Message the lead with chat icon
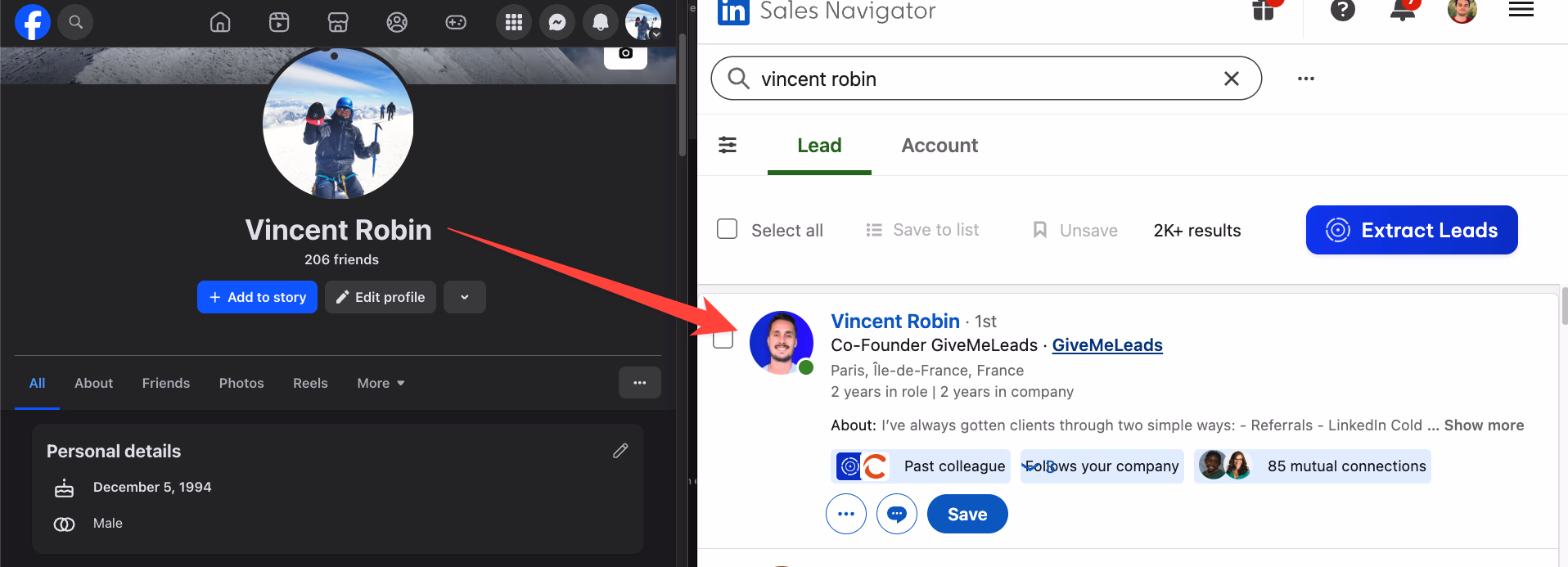 pos(897,514)
